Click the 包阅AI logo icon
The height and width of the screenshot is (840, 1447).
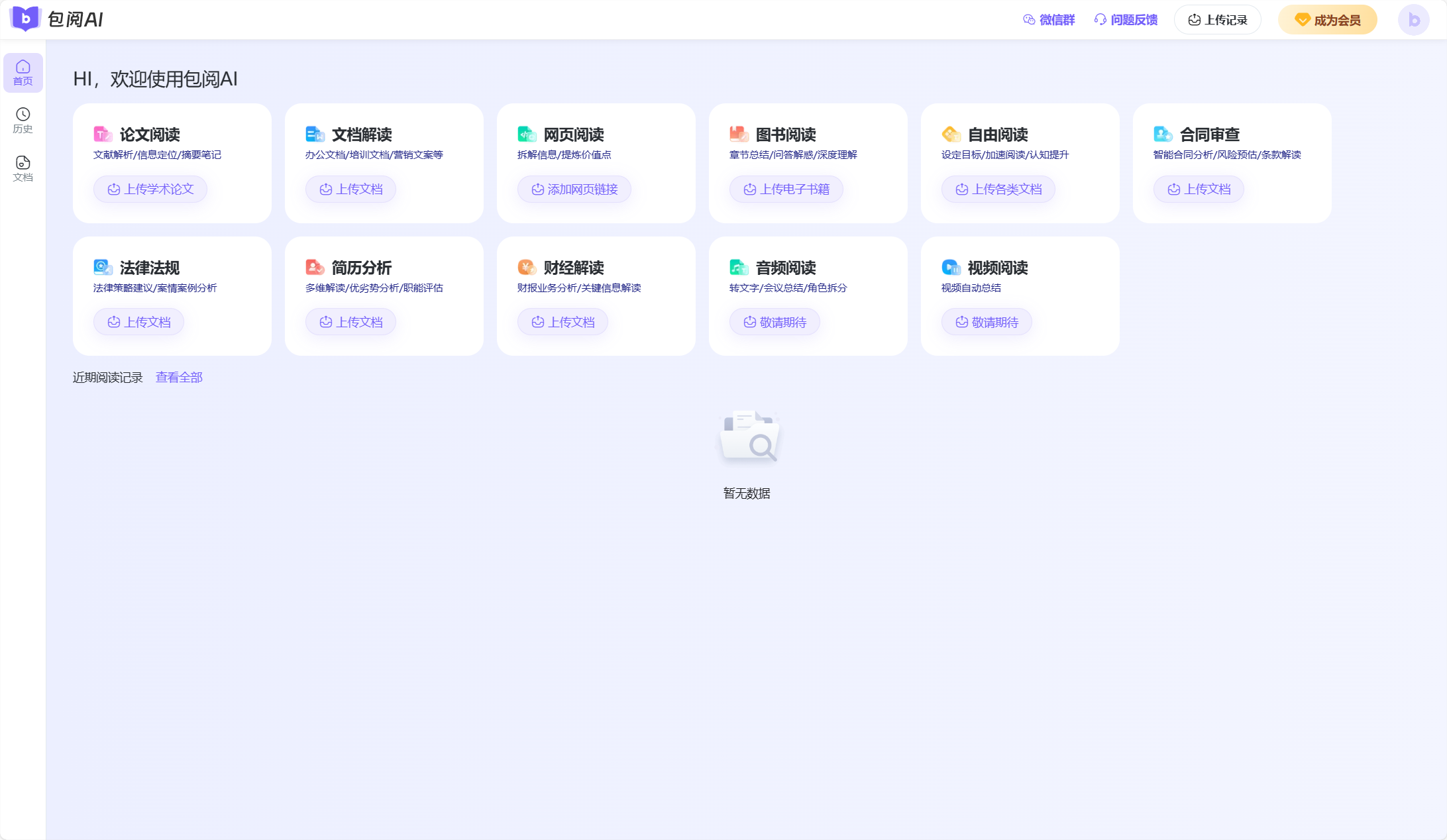tap(25, 19)
